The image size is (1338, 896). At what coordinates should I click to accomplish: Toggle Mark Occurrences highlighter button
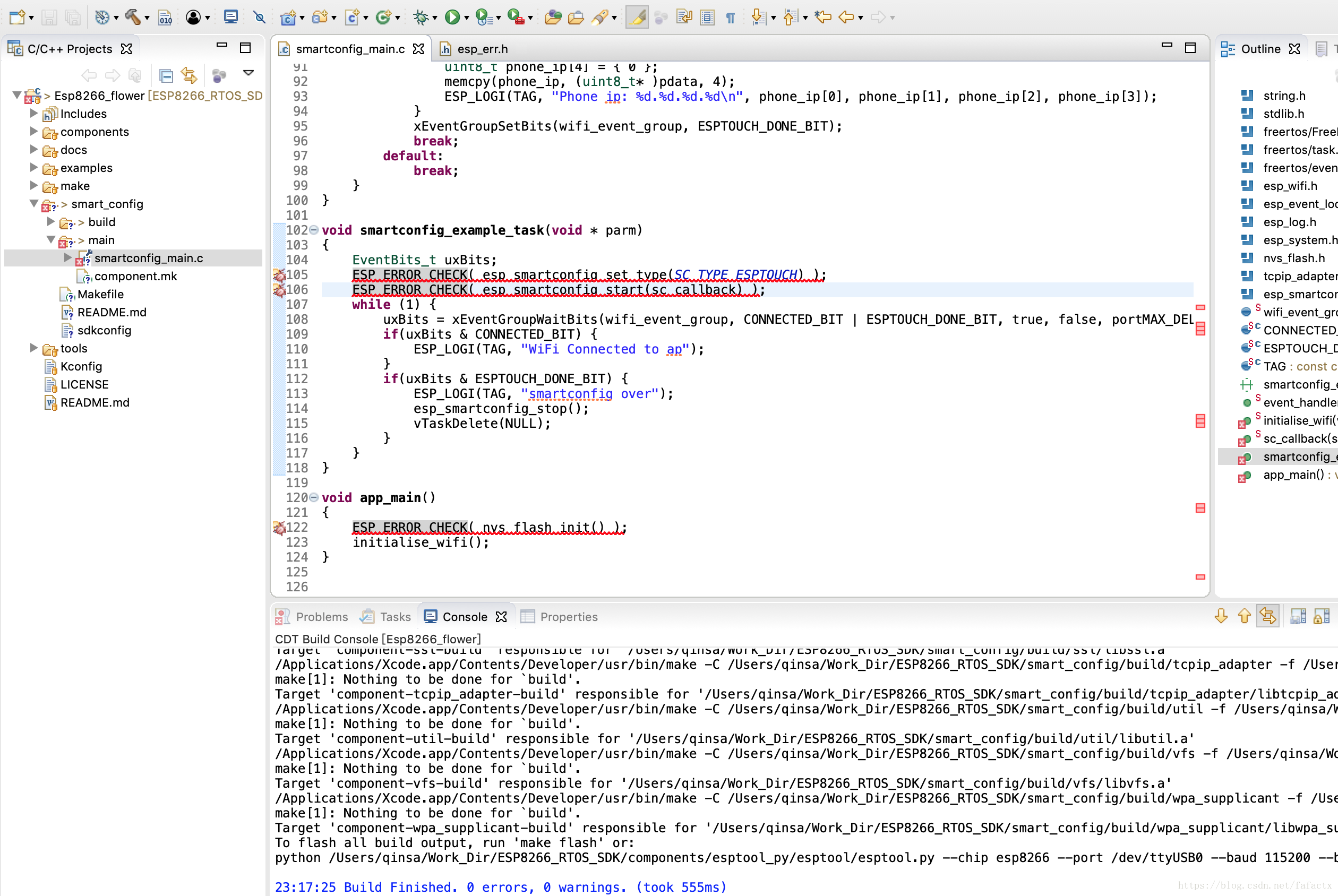(x=637, y=17)
